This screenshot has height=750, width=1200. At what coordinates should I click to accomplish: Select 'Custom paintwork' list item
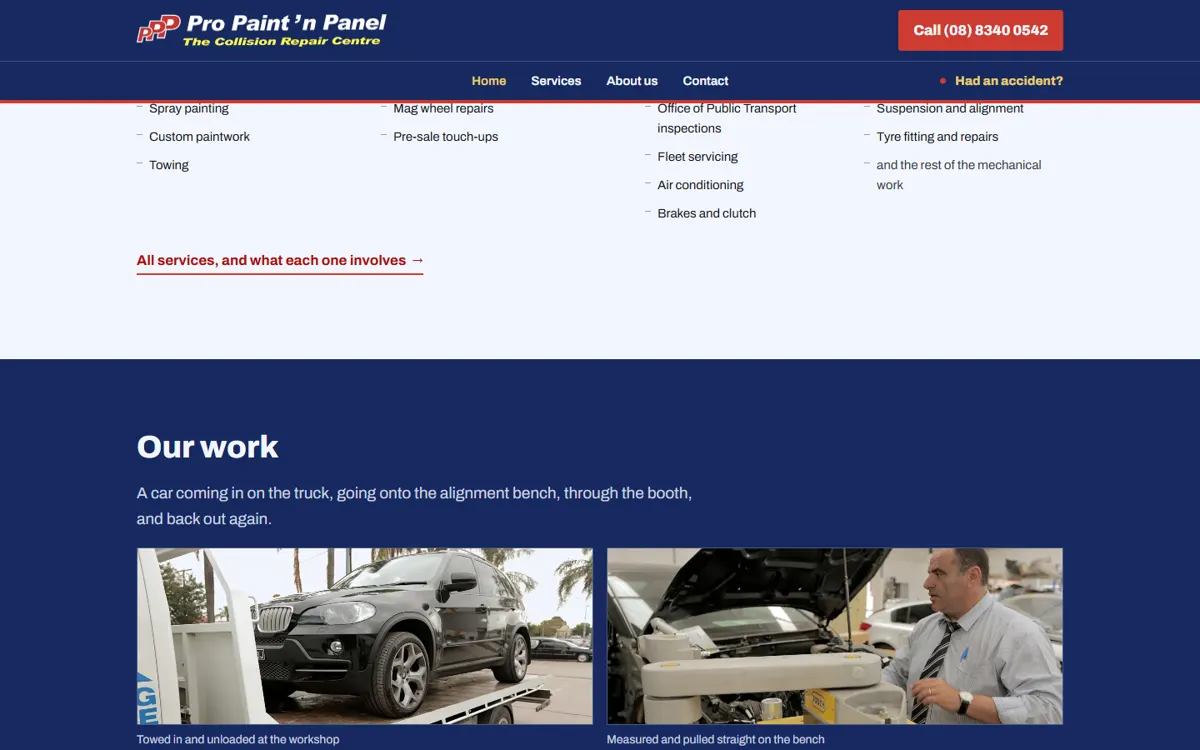199,137
